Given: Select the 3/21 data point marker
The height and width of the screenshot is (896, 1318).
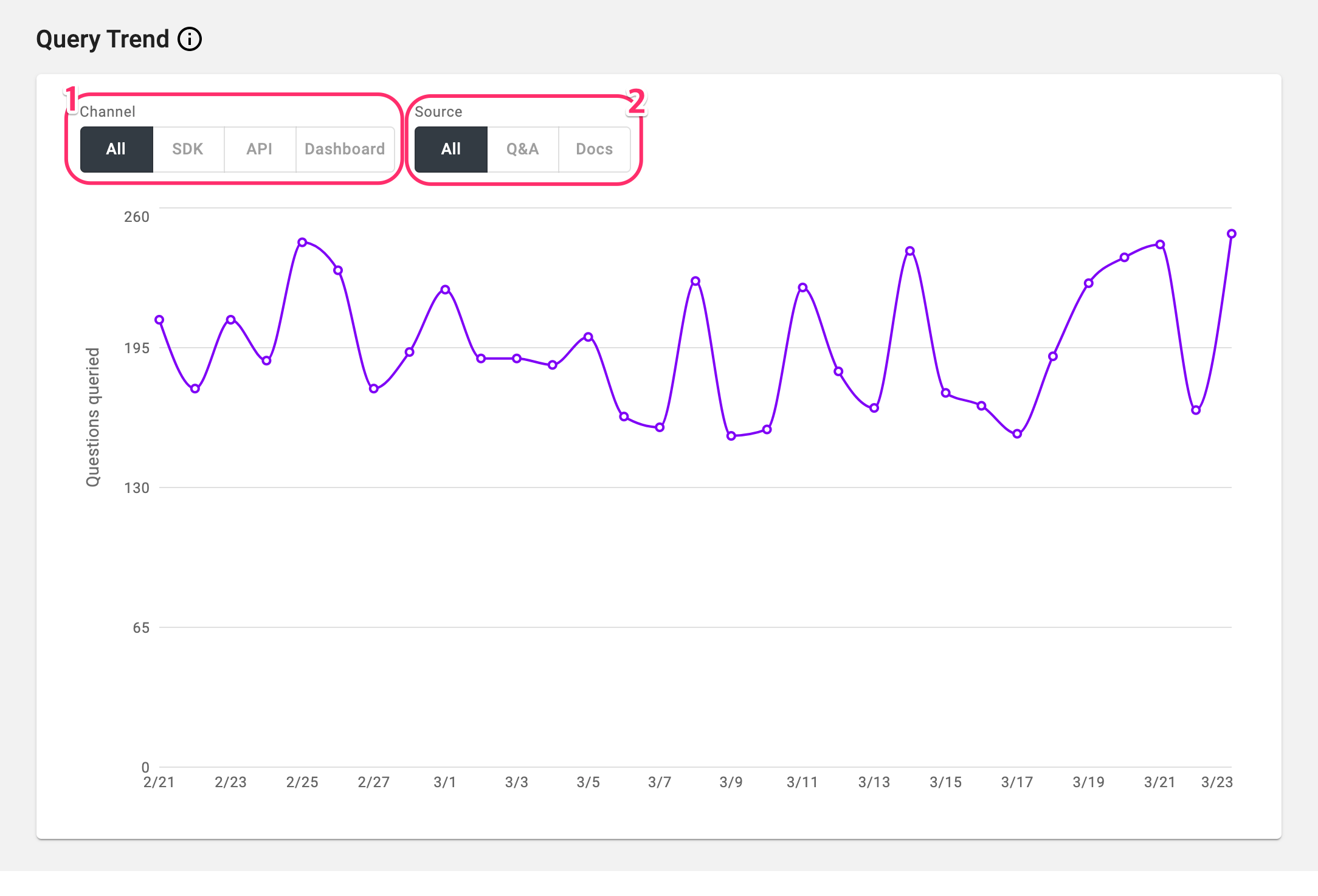Looking at the screenshot, I should (1160, 244).
